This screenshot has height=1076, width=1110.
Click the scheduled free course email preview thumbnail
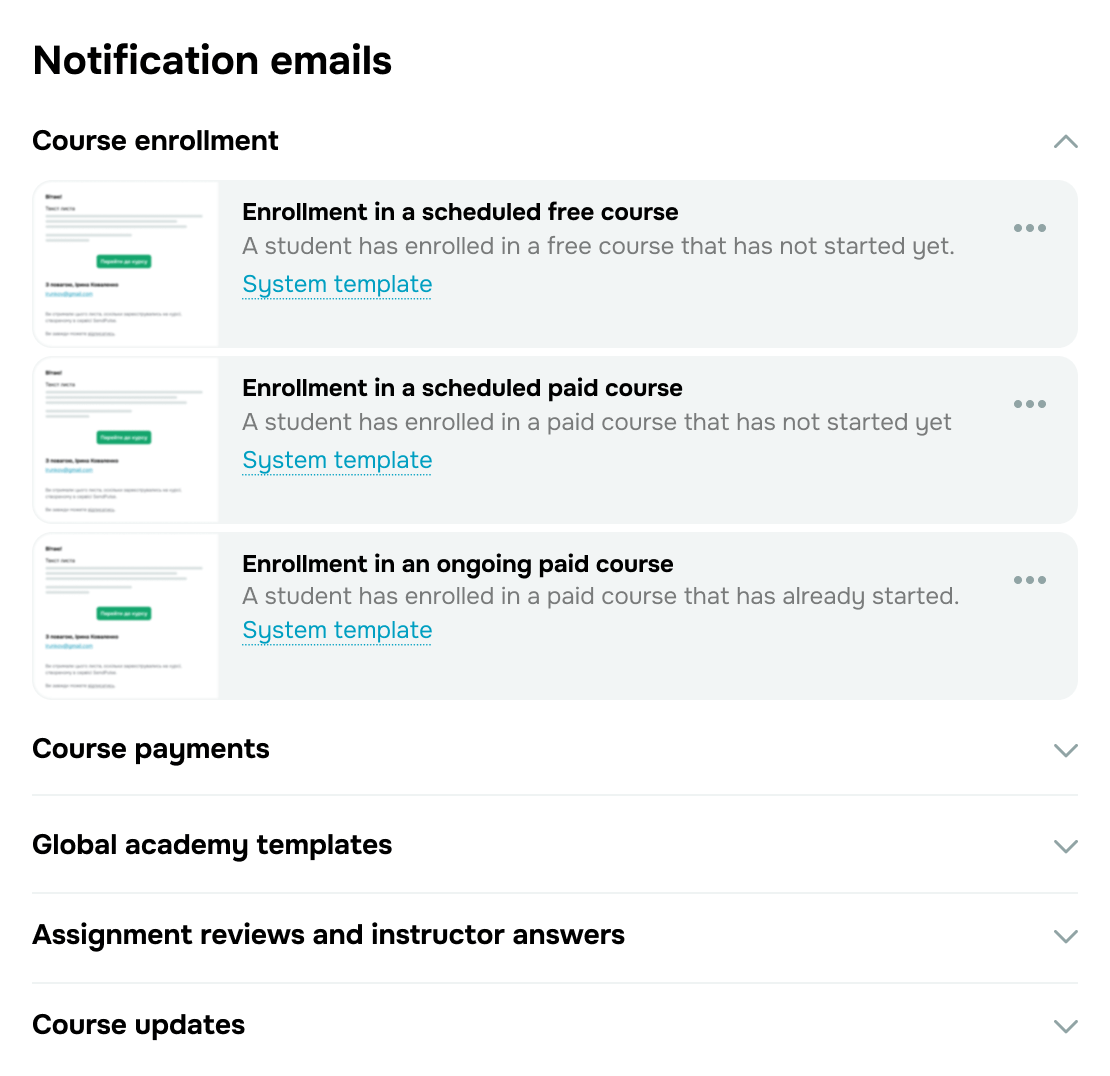coord(126,264)
